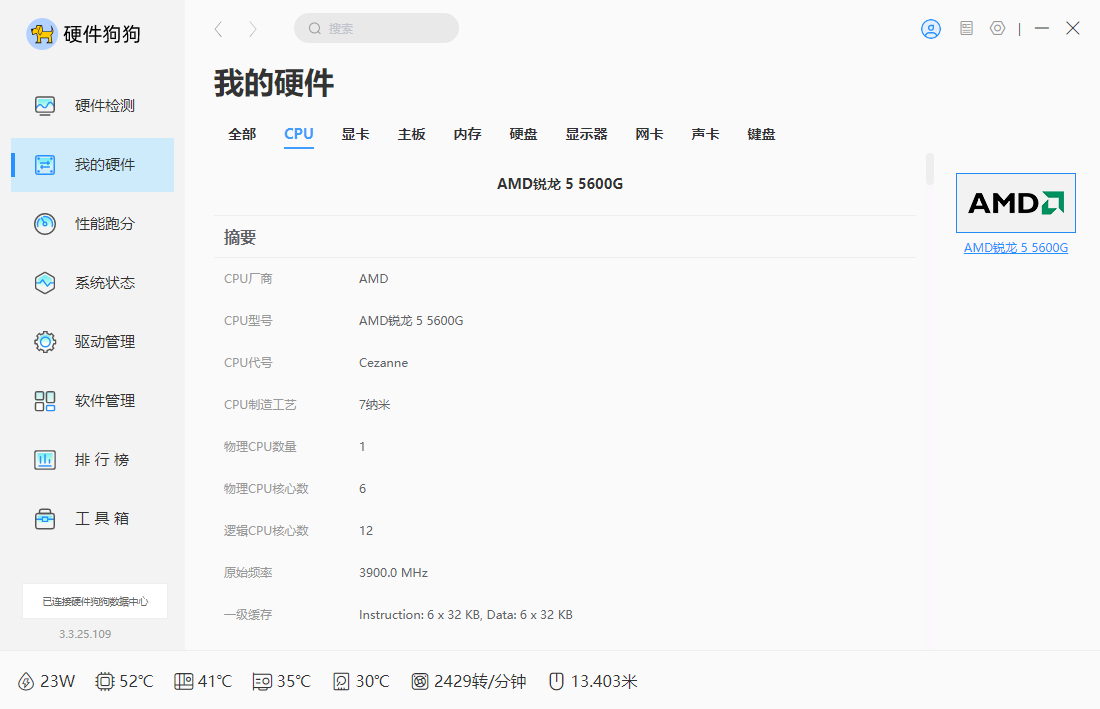This screenshot has height=709, width=1100.
Task: Click the disk temperature 30°C indicator
Action: [x=361, y=682]
